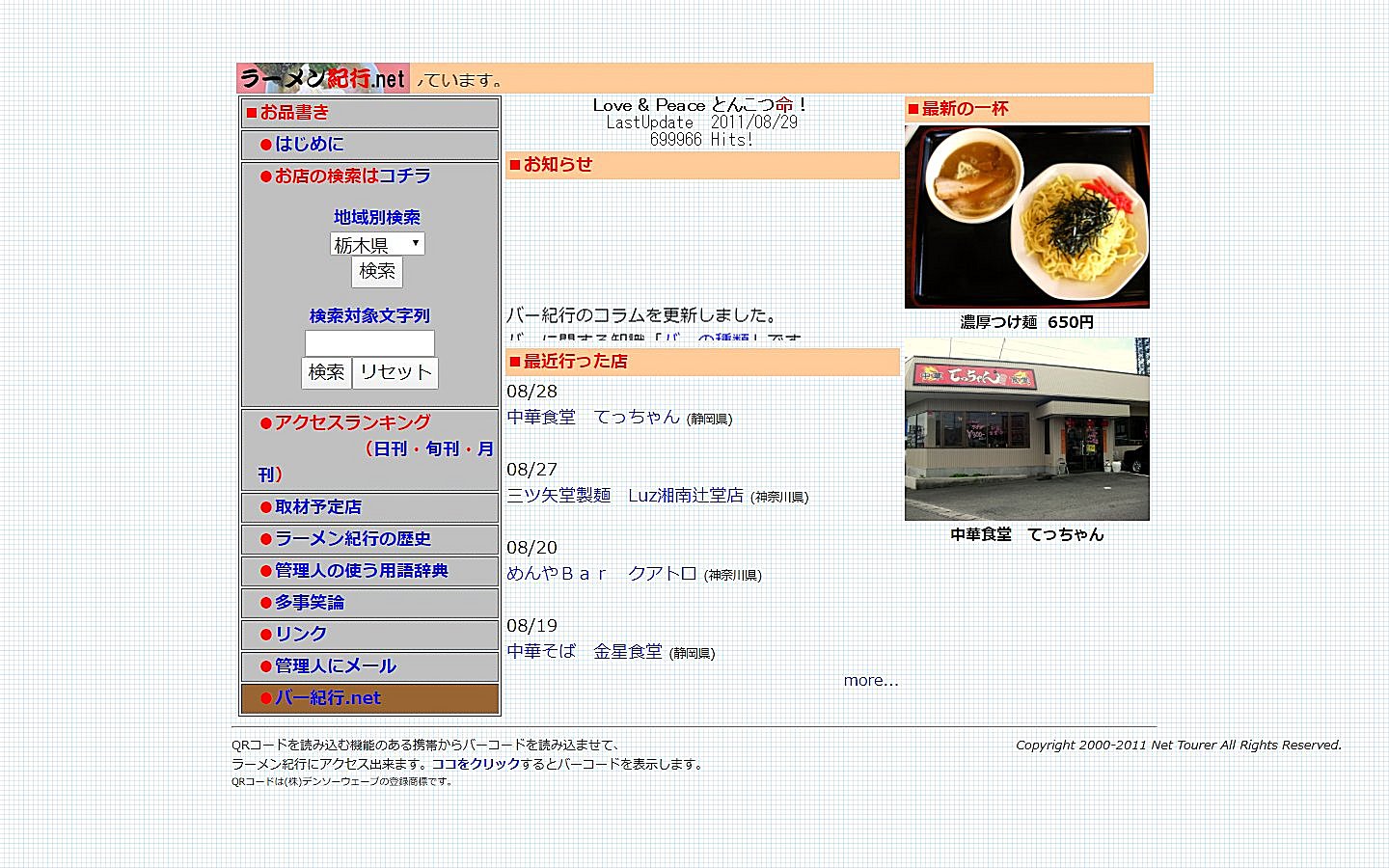Click the 検索 button beside リセット
The image size is (1389, 868).
[326, 372]
